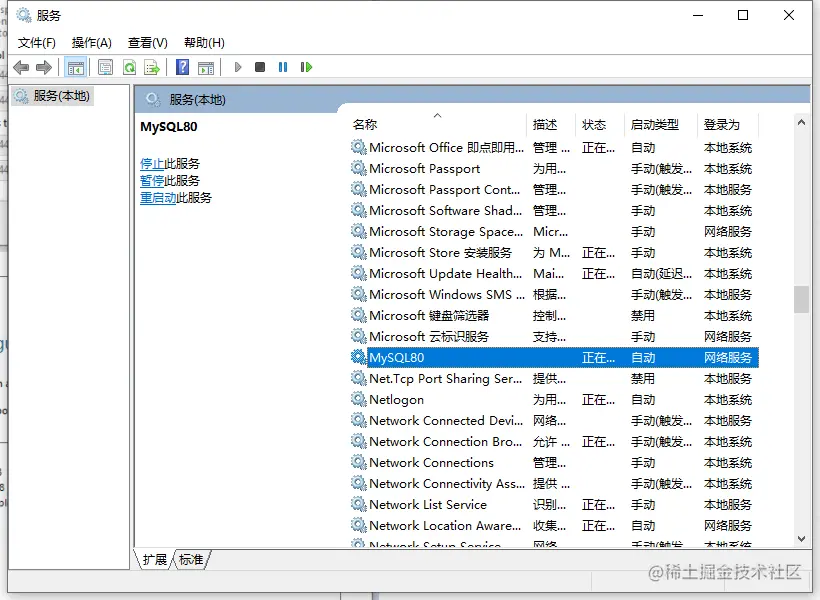This screenshot has width=820, height=600.
Task: Click the gear icon beside Net.Tcp Port Sharing
Action: (358, 378)
